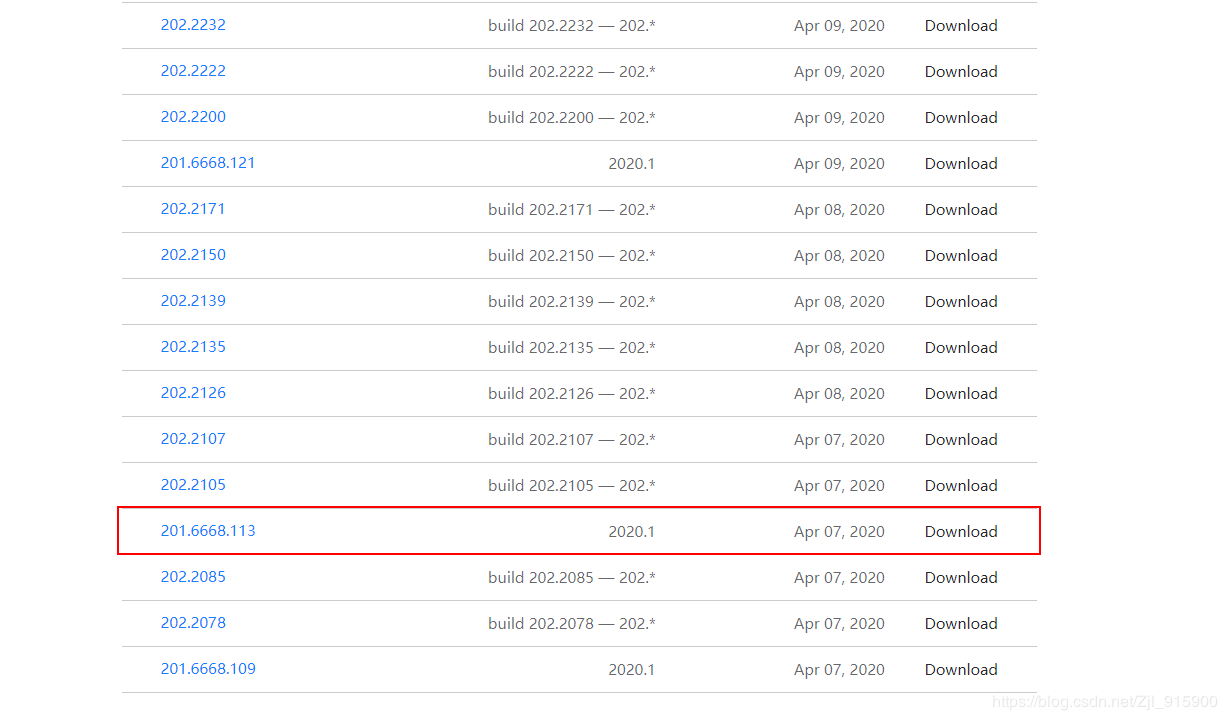Download build 202.2078
The image size is (1227, 720).
click(x=960, y=624)
